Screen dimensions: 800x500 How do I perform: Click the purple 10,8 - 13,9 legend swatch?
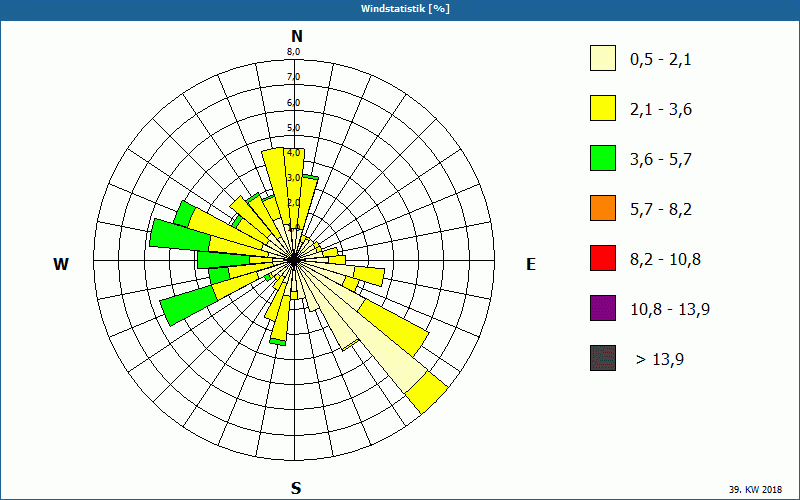pos(603,308)
